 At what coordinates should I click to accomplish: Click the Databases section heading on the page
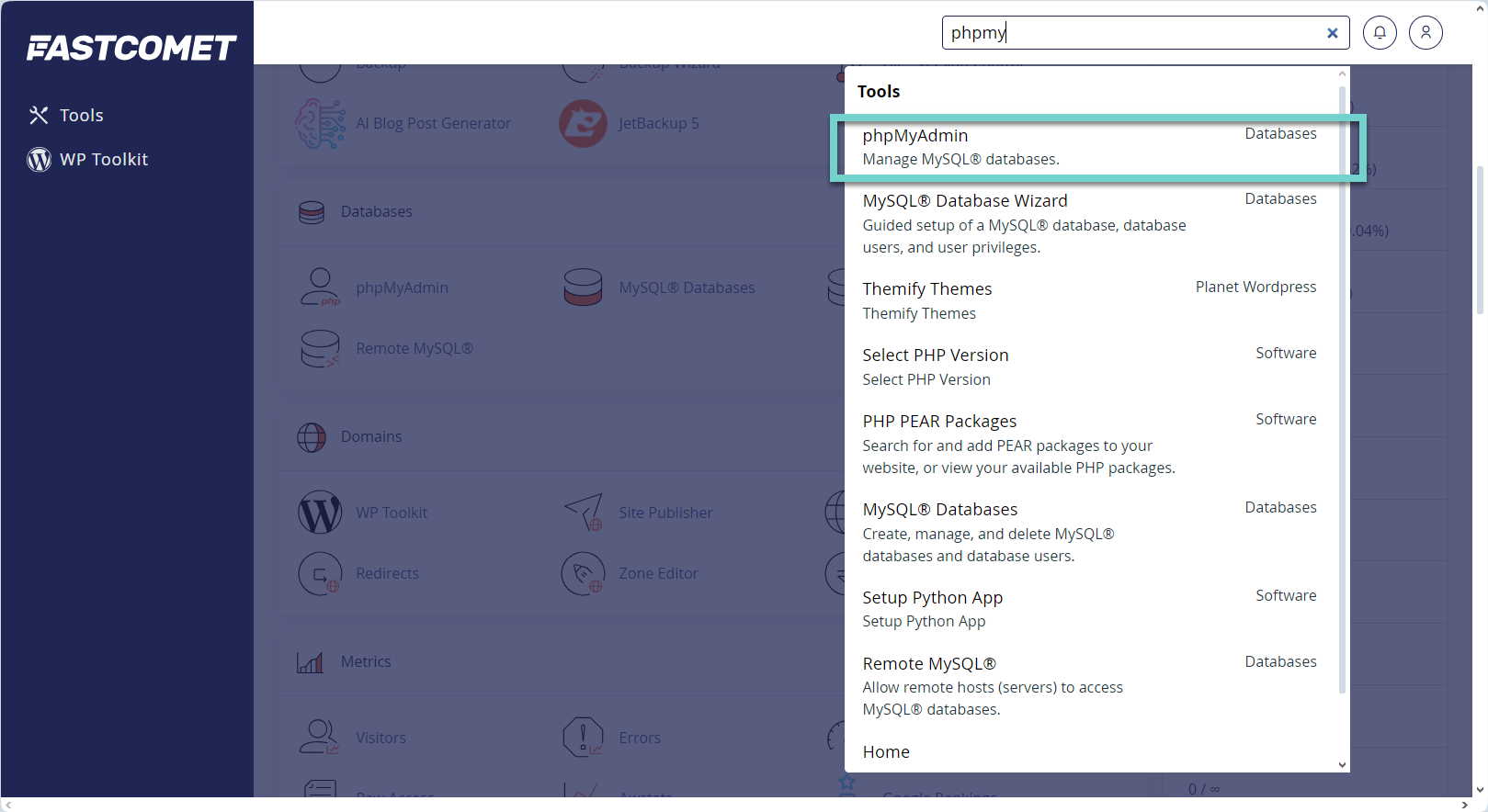click(x=377, y=211)
